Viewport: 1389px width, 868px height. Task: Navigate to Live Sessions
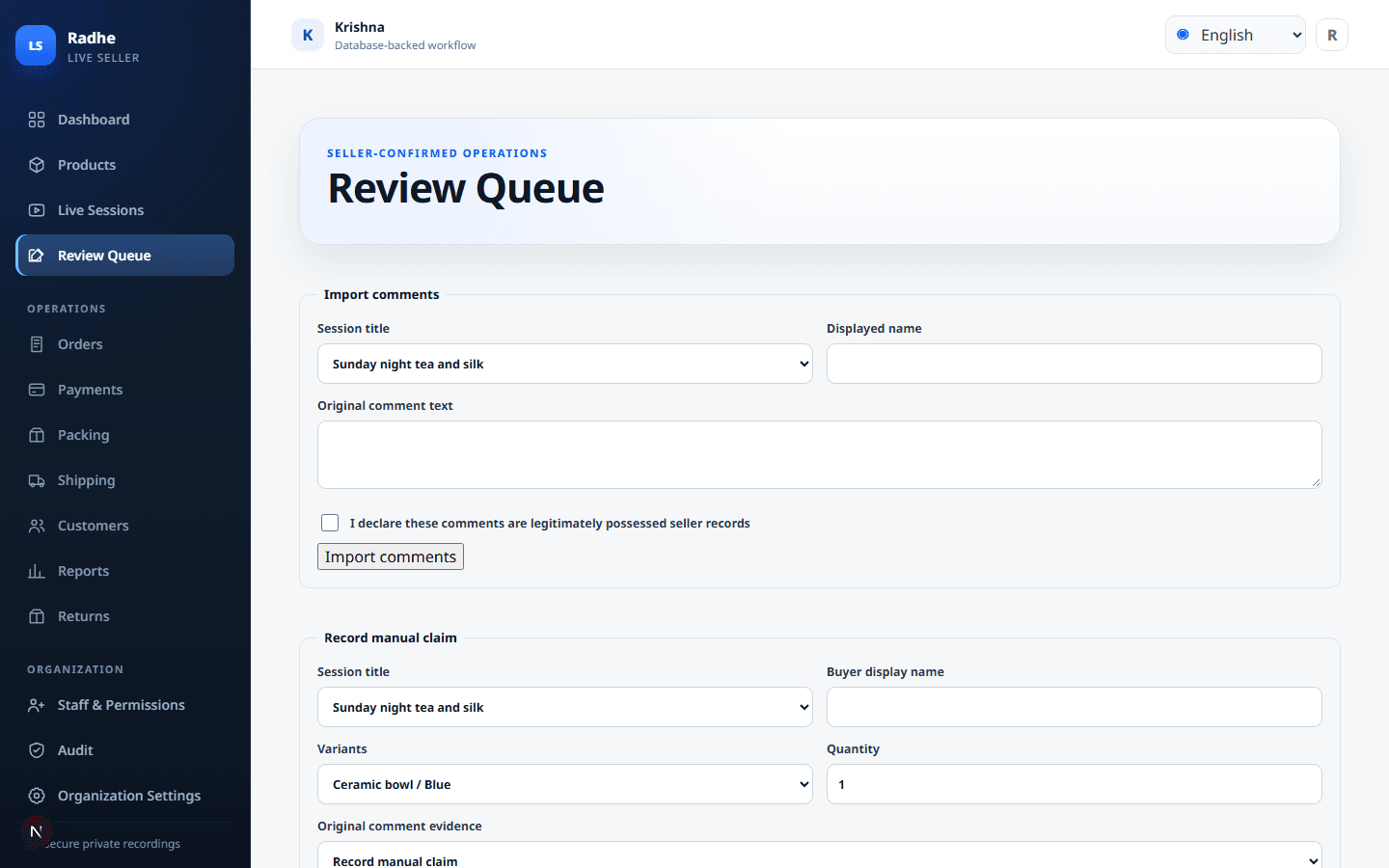pos(125,210)
